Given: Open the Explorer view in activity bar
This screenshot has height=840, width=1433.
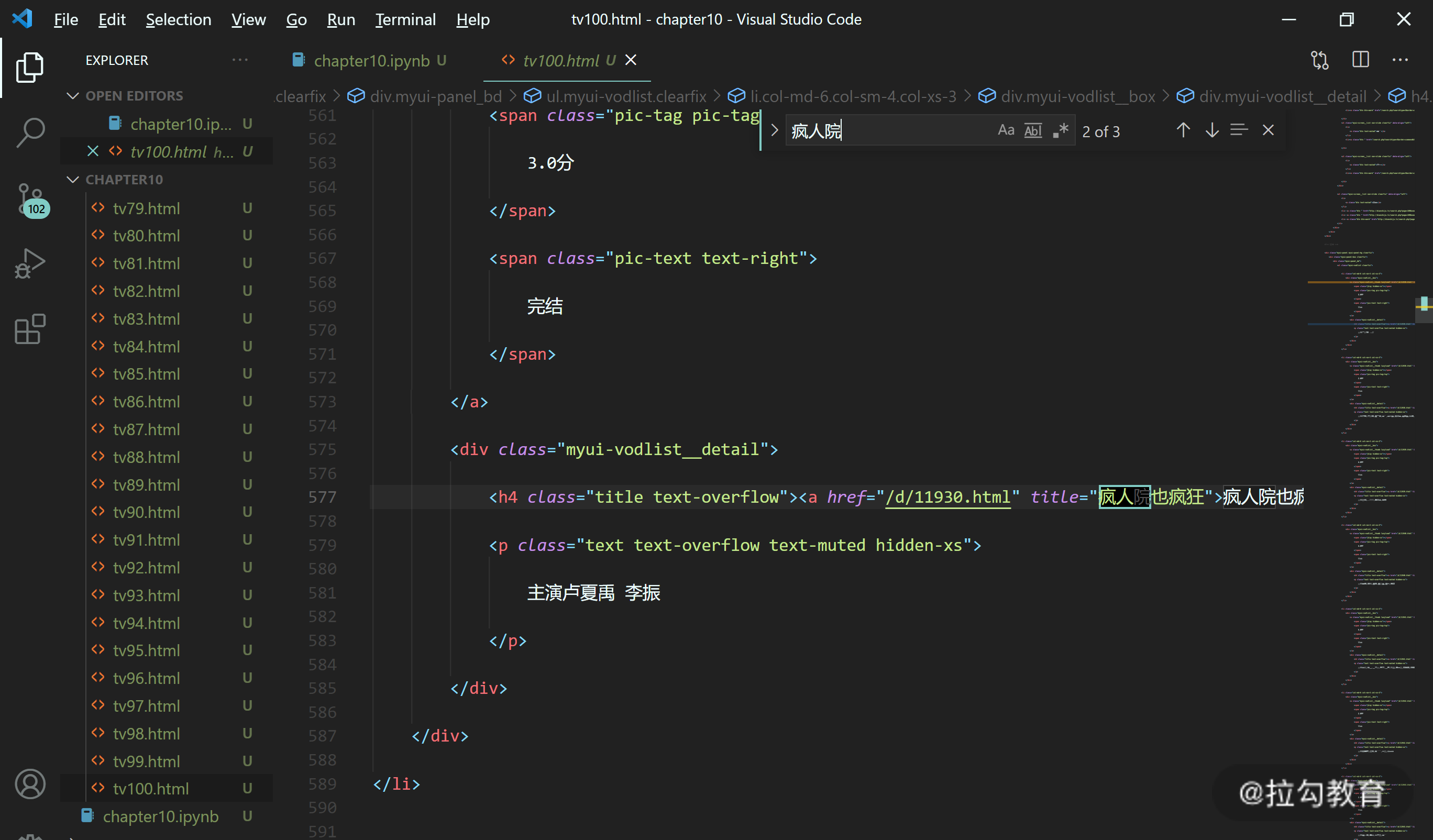Looking at the screenshot, I should pyautogui.click(x=29, y=68).
